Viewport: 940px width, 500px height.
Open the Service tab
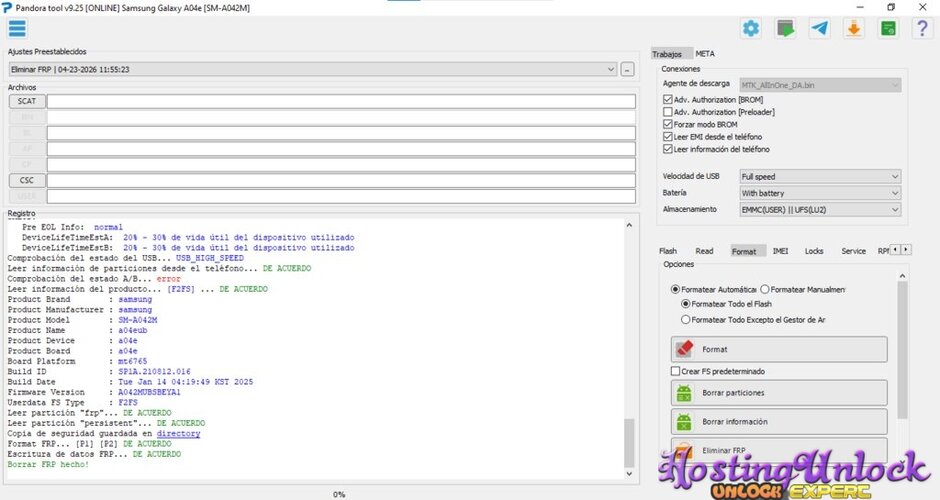coord(853,251)
